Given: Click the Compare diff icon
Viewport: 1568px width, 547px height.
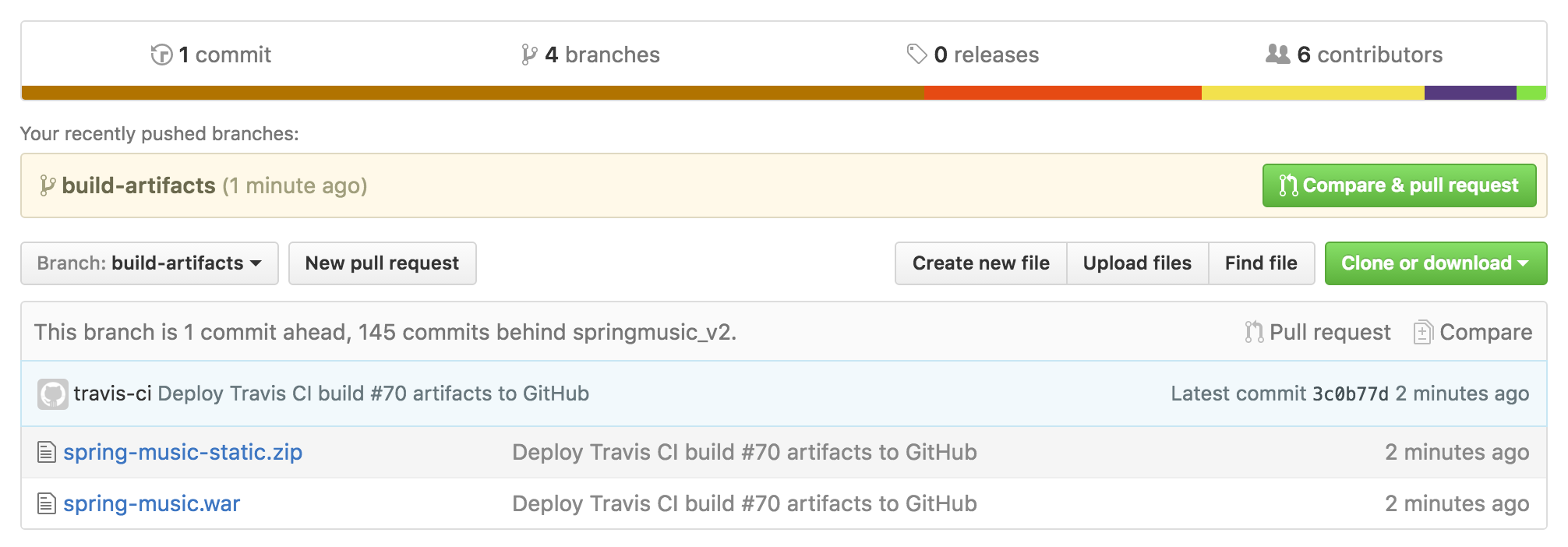Looking at the screenshot, I should 1422,333.
